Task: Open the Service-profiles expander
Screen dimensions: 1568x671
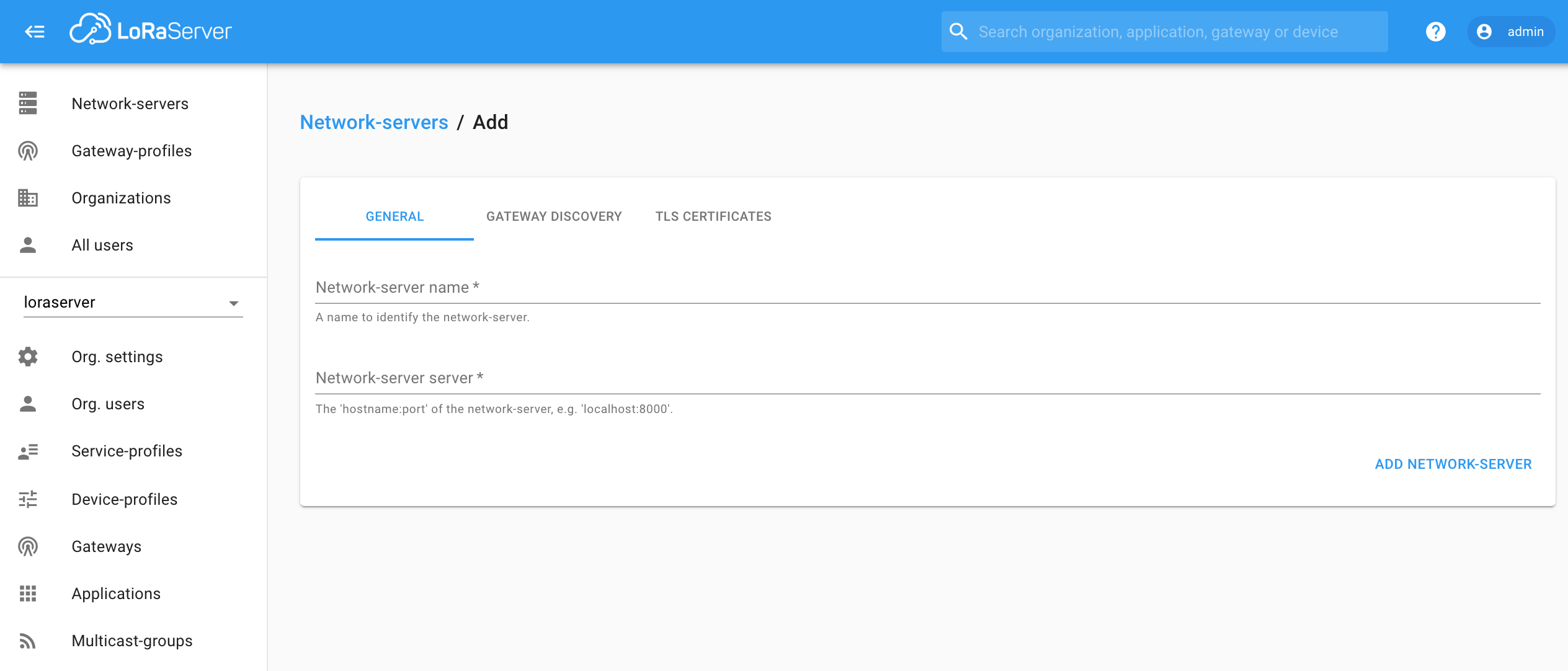Action: 127,452
